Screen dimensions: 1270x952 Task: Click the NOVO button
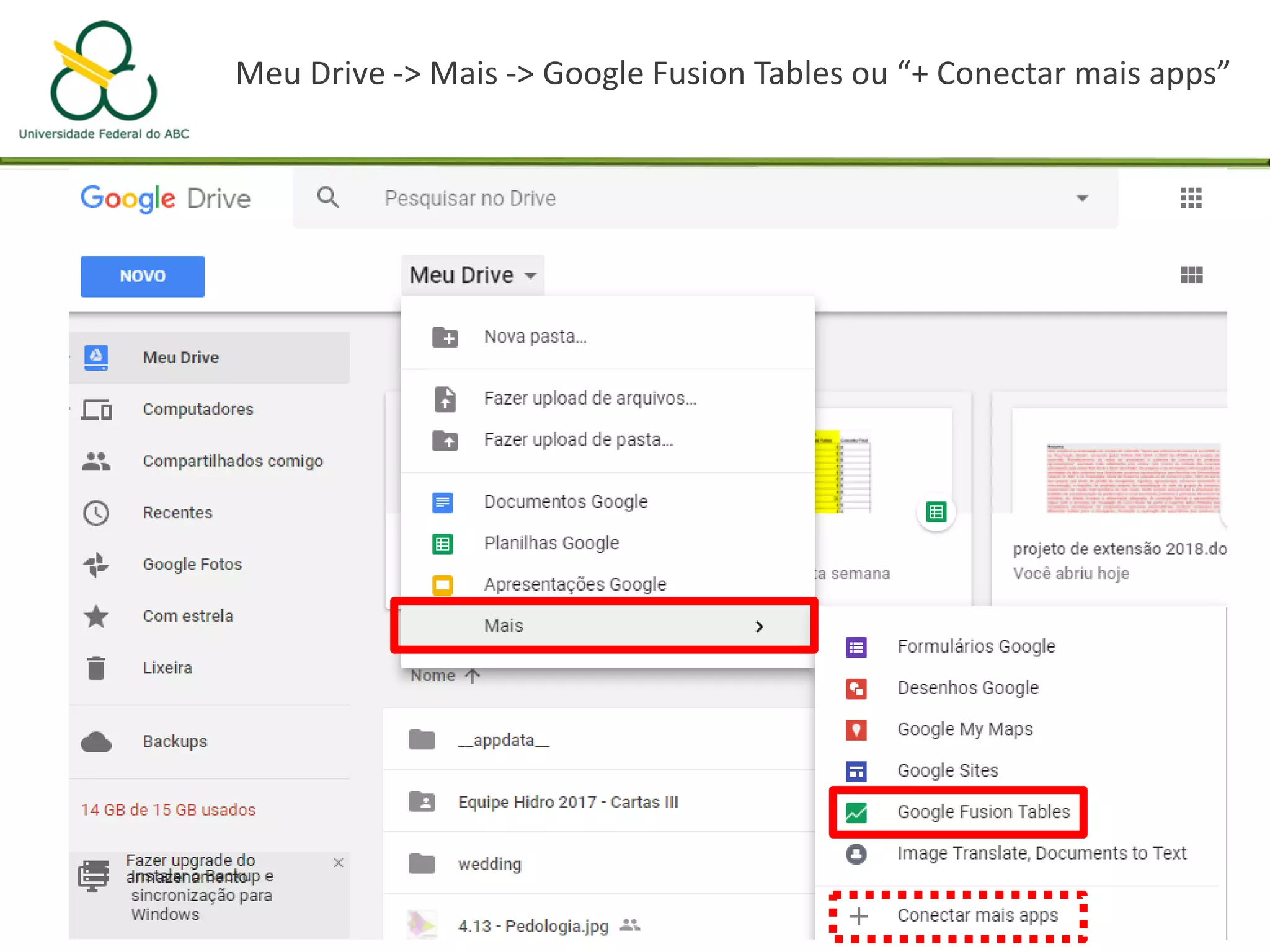143,276
